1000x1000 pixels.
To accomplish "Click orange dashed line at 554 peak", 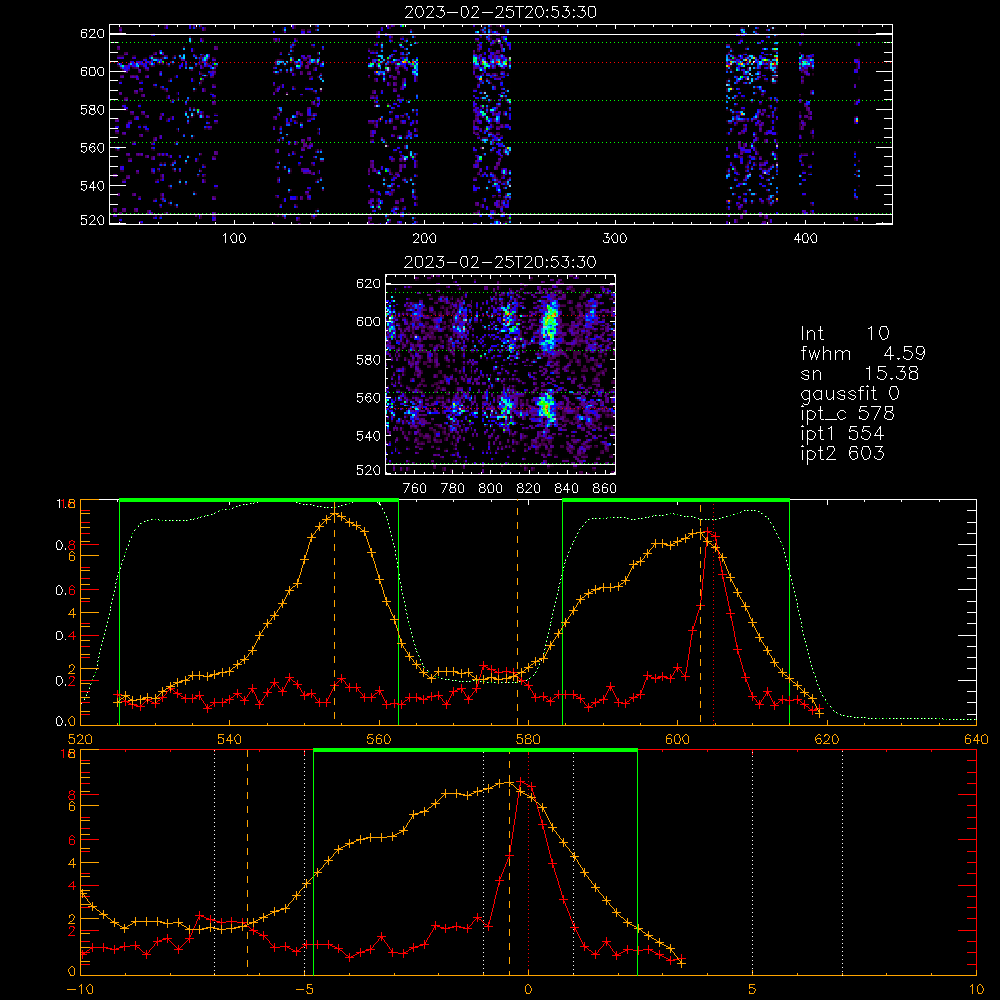I will click(334, 613).
